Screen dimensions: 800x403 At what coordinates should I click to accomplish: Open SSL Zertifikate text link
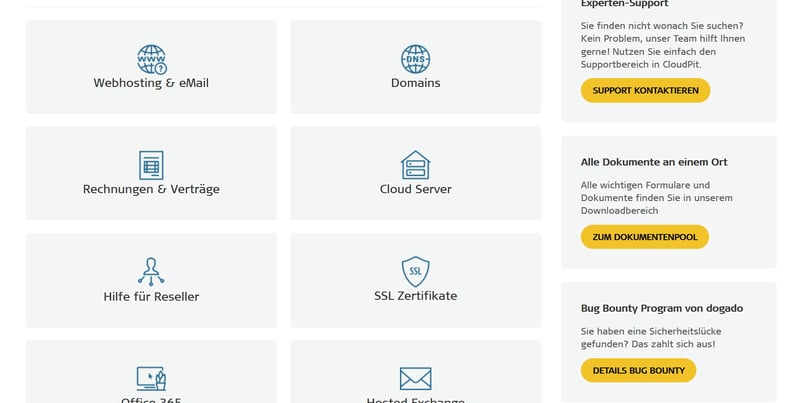[x=415, y=296]
